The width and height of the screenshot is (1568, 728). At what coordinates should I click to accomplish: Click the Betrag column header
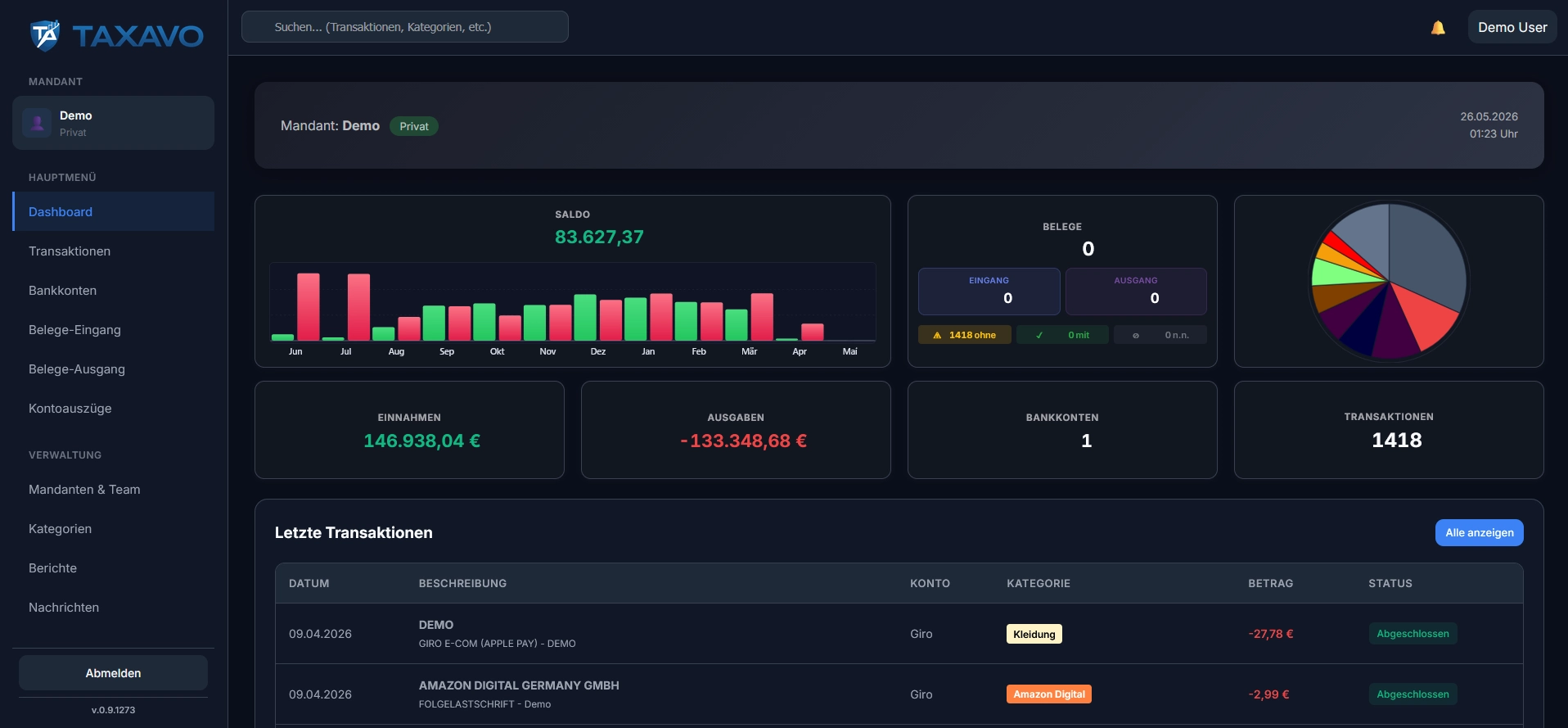tap(1271, 584)
